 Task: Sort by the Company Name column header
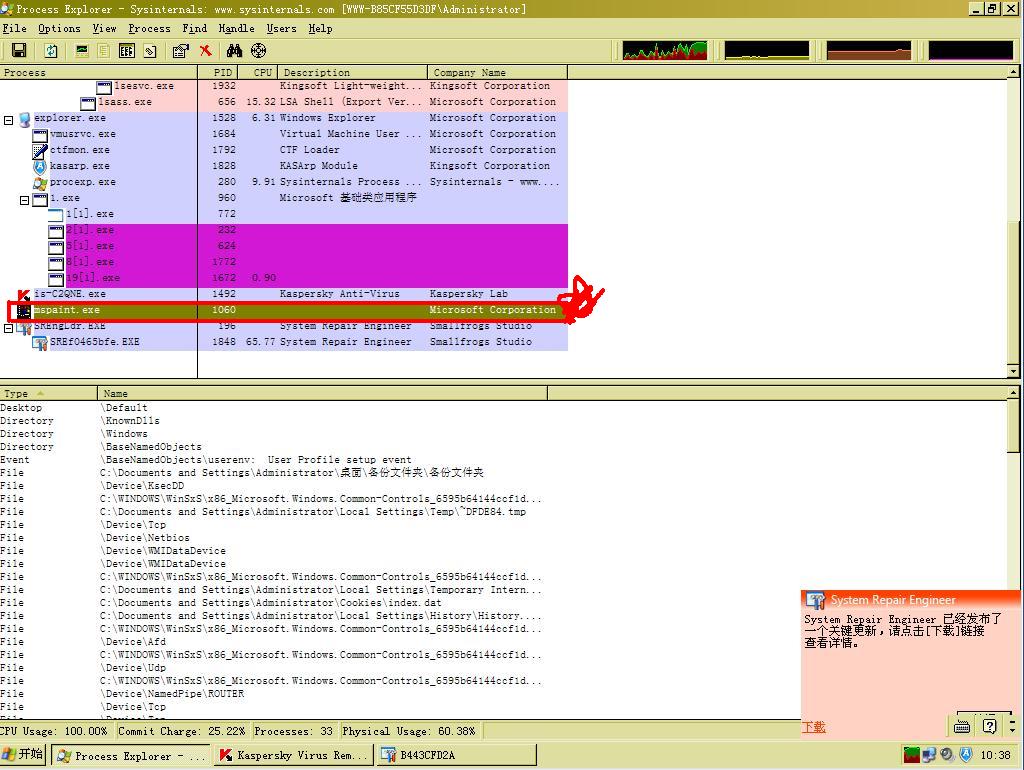[x=497, y=72]
